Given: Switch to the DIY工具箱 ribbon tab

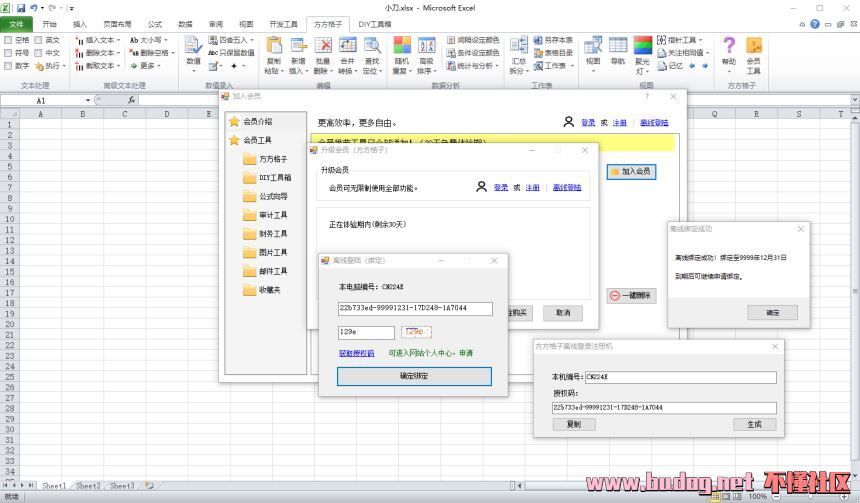Looking at the screenshot, I should pyautogui.click(x=374, y=23).
